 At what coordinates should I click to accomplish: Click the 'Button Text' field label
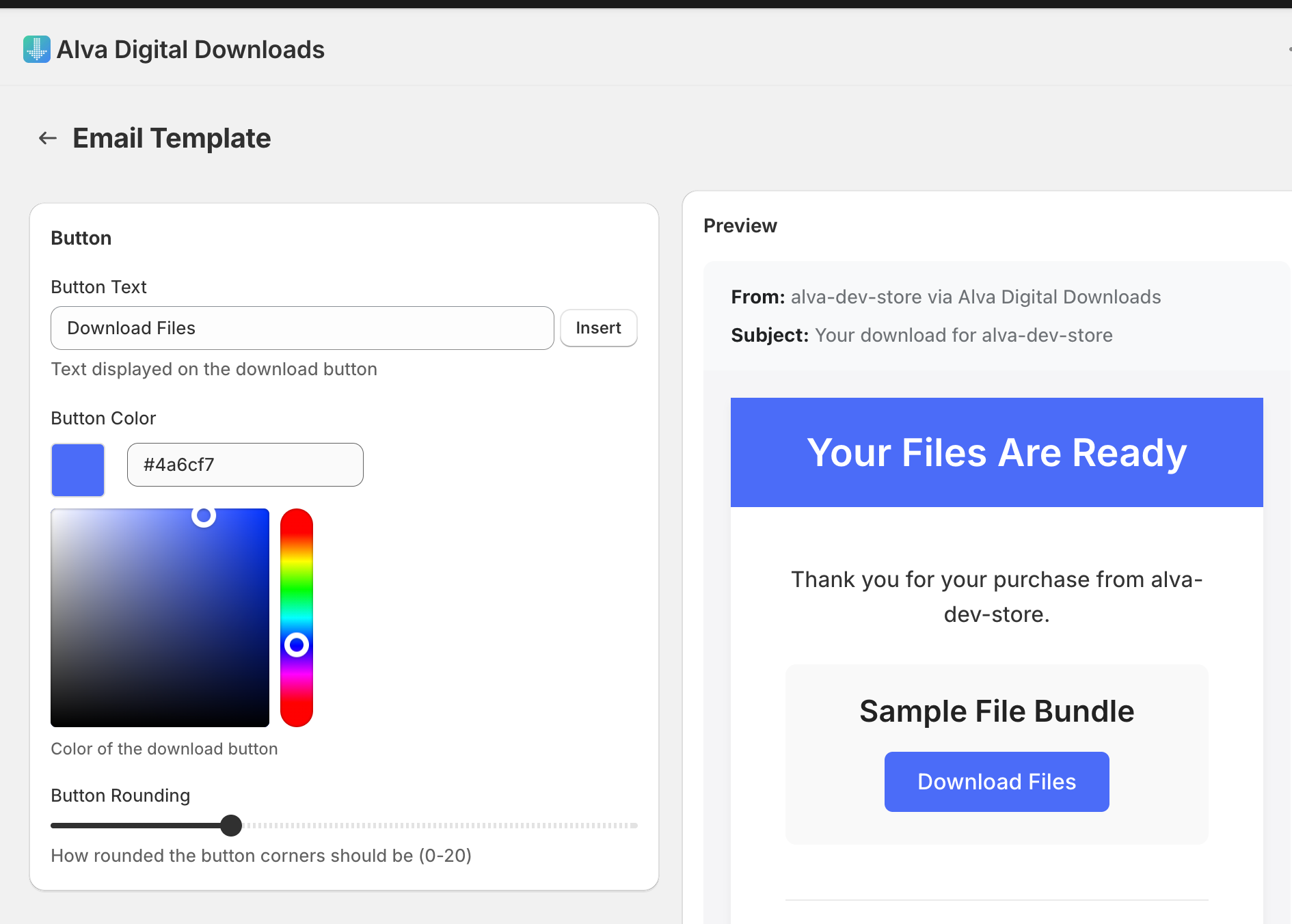pyautogui.click(x=98, y=287)
